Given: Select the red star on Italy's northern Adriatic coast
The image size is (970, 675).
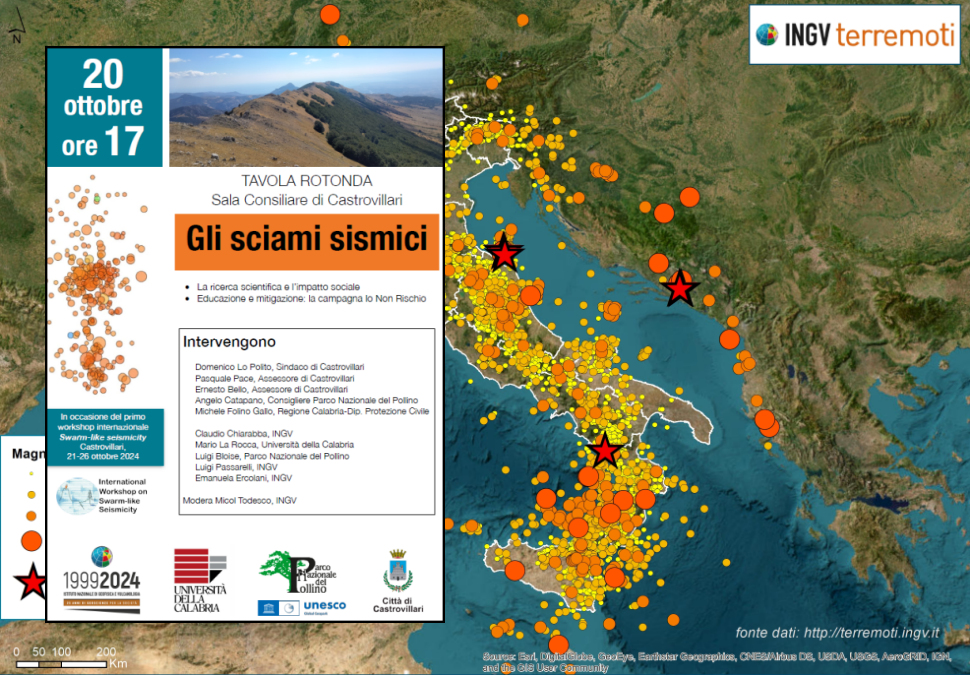Looking at the screenshot, I should point(504,253).
